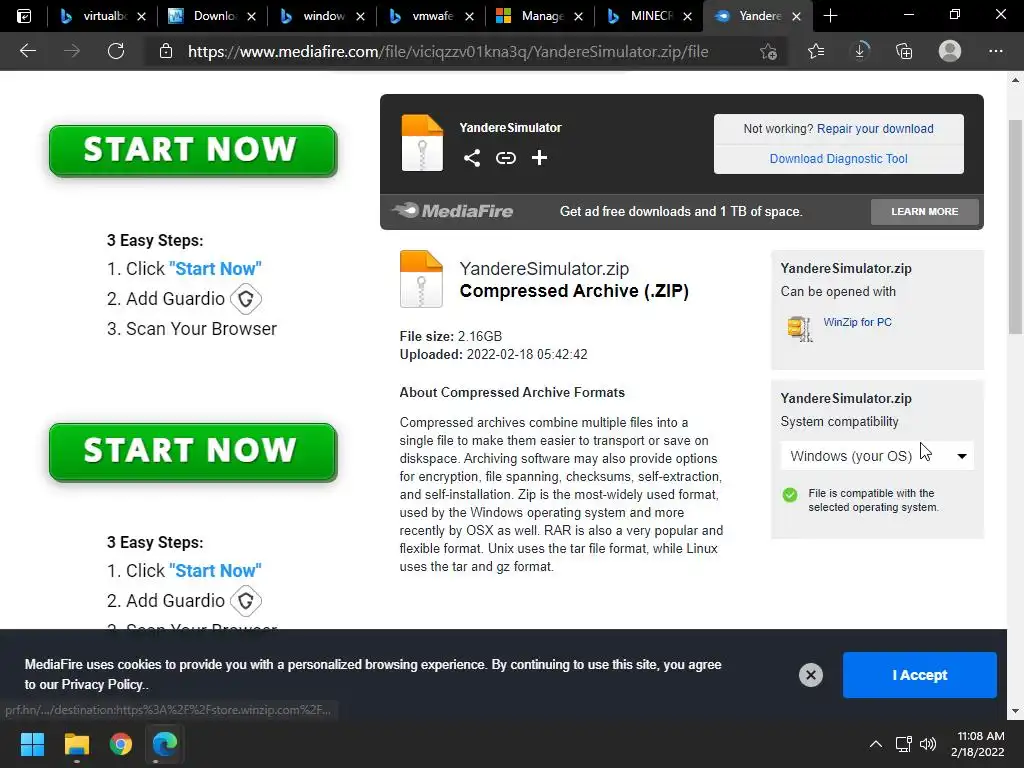Screen dimensions: 1024x768
Task: Click the 'Uploaded: 2022-02-18 05:42:42' text
Action: (x=493, y=355)
